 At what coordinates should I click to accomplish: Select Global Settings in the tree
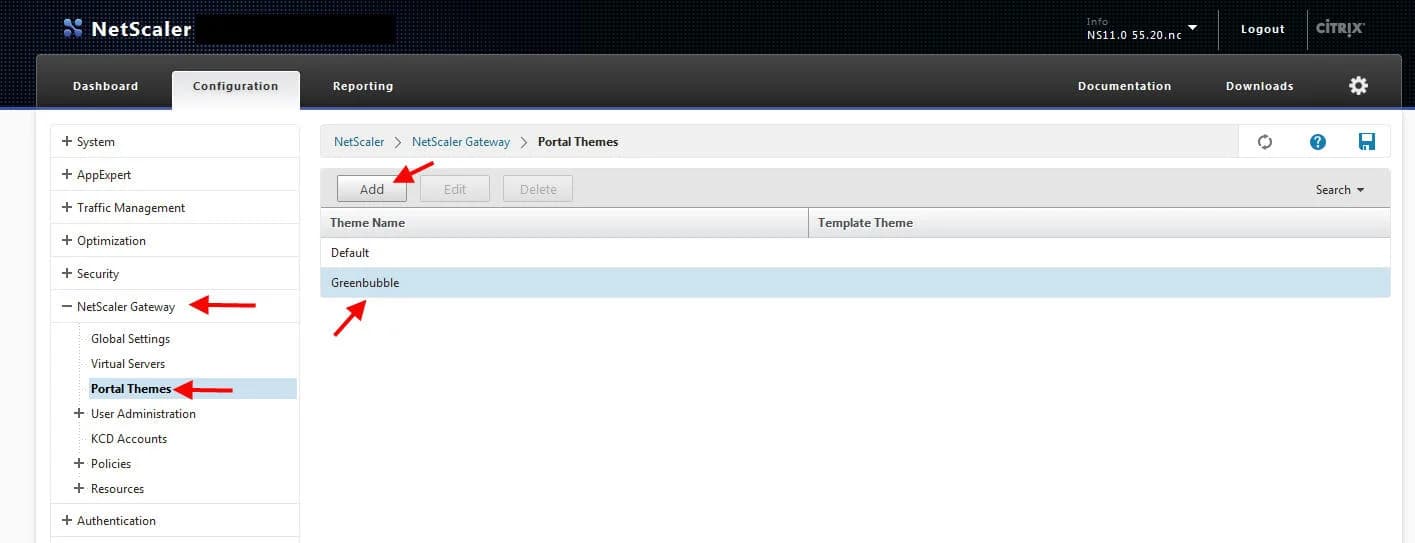tap(130, 338)
